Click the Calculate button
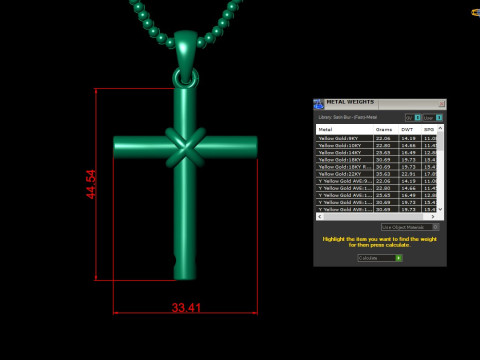The image size is (480, 360). [380, 258]
